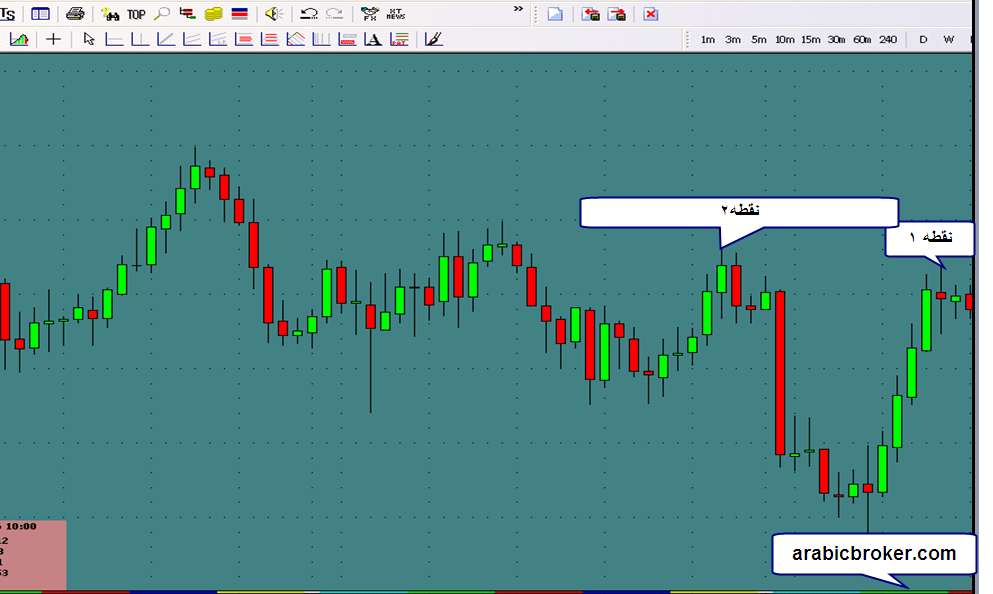Screen dimensions: 993x594
Task: Open the XT News icon
Action: point(396,14)
